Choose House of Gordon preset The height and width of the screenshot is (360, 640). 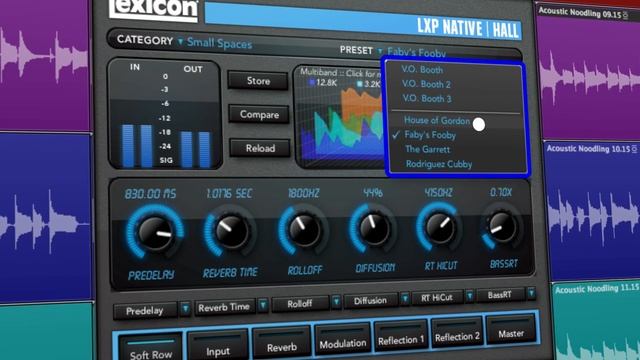pyautogui.click(x=437, y=120)
